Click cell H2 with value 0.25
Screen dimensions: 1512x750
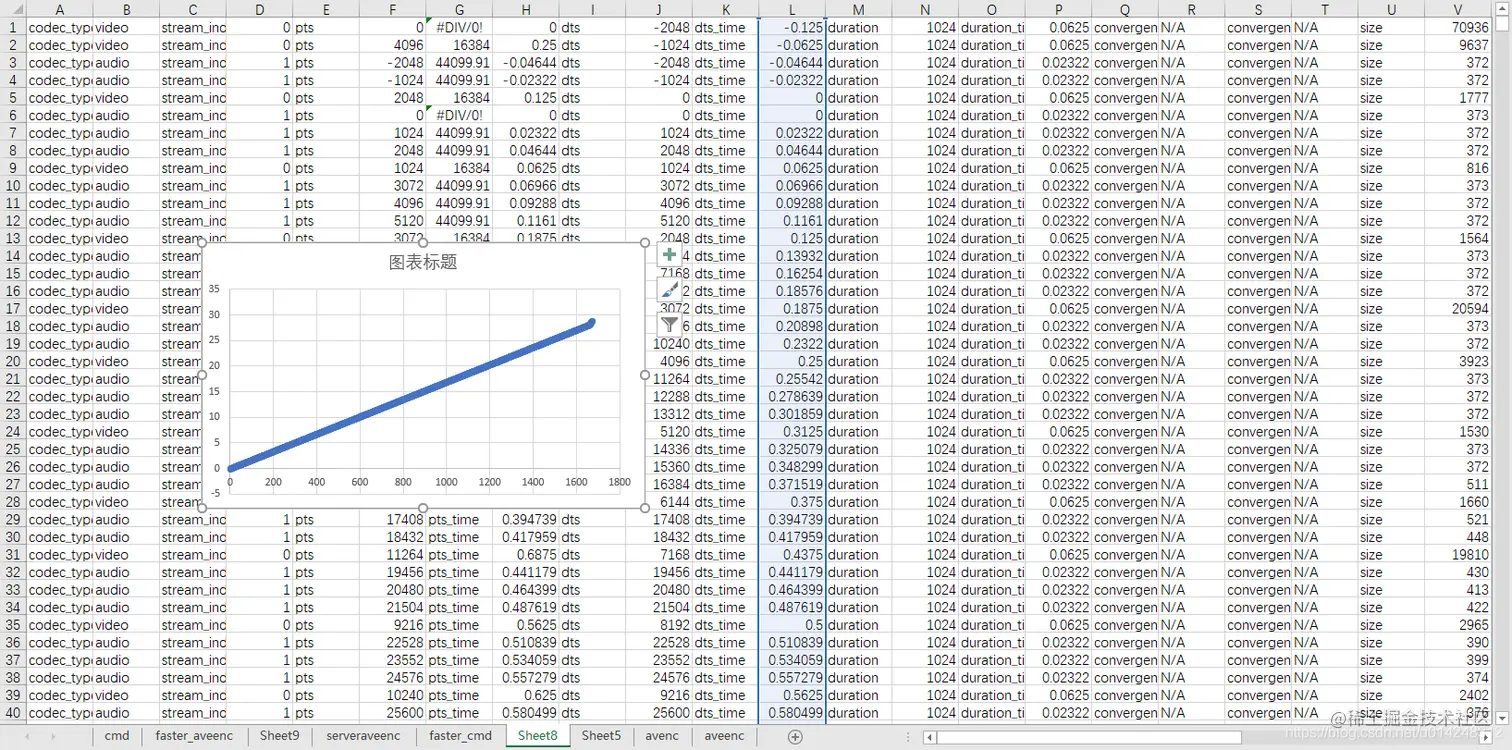525,45
